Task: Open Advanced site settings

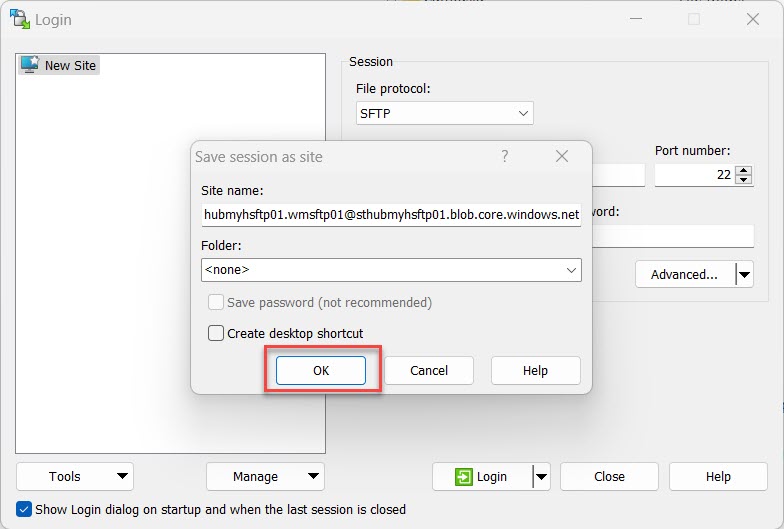Action: 684,274
